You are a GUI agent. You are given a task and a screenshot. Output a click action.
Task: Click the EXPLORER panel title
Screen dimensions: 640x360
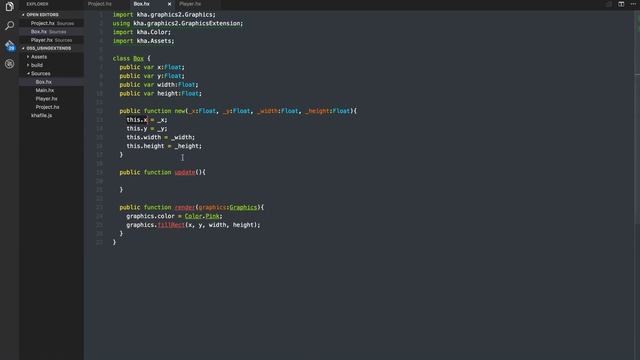coord(37,4)
